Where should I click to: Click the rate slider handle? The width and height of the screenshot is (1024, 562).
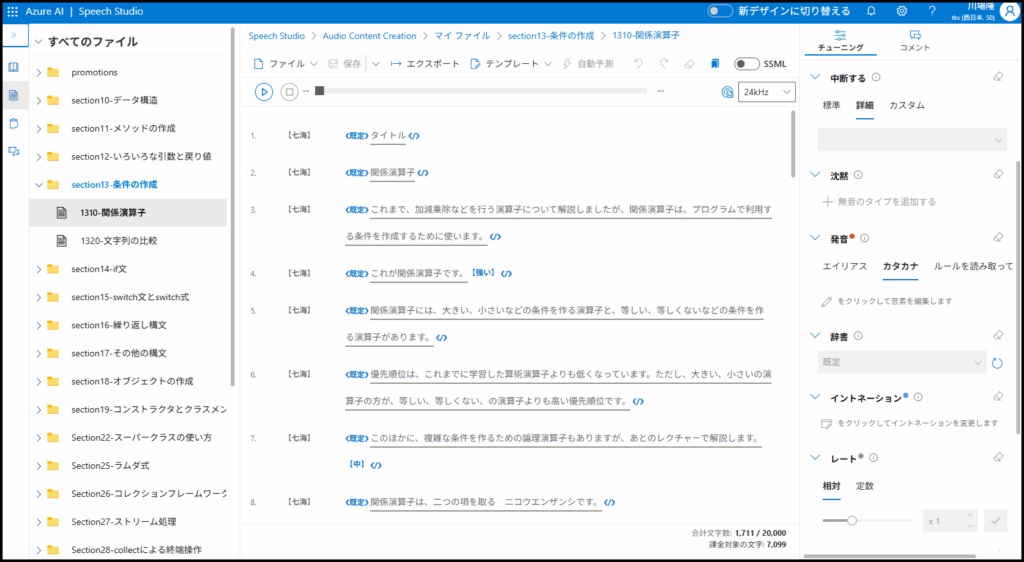coord(852,520)
